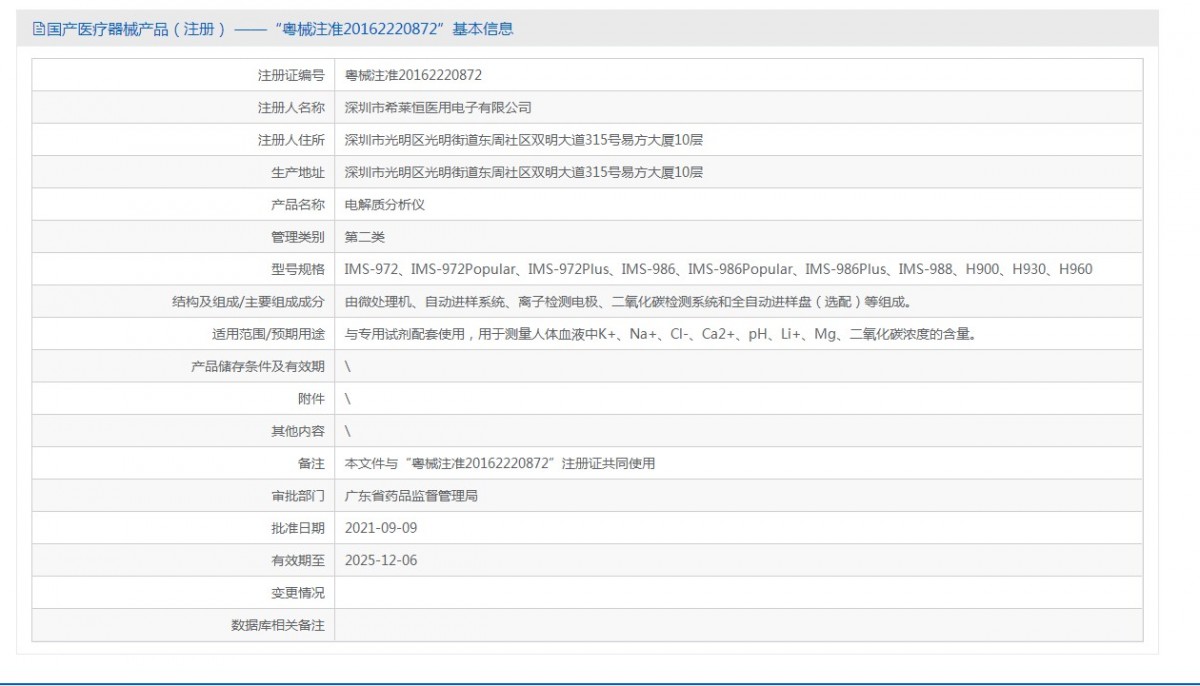Image resolution: width=1200 pixels, height=686 pixels.
Task: Select company name 深圳市希莱恒医用电子有限公司
Action: click(x=438, y=107)
